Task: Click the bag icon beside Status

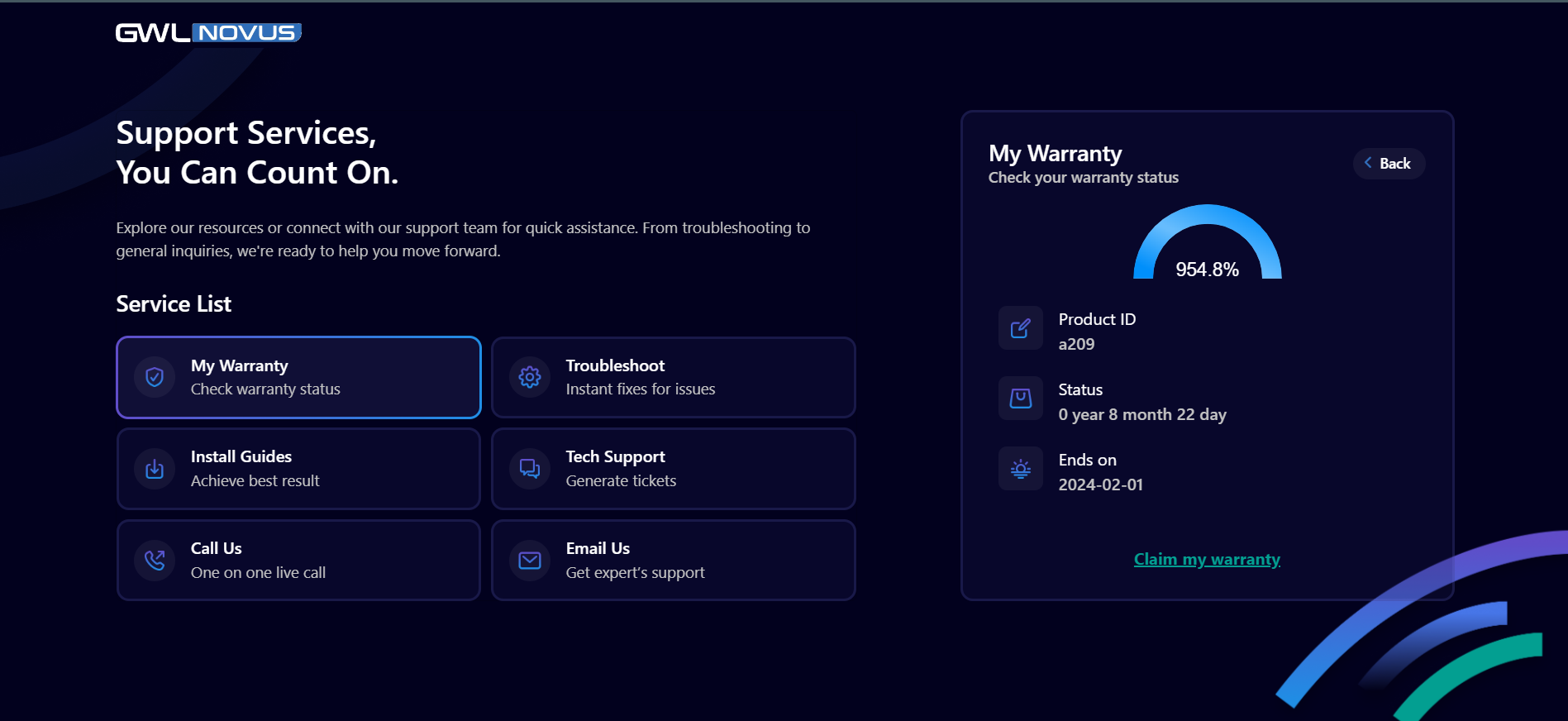Action: coord(1020,399)
